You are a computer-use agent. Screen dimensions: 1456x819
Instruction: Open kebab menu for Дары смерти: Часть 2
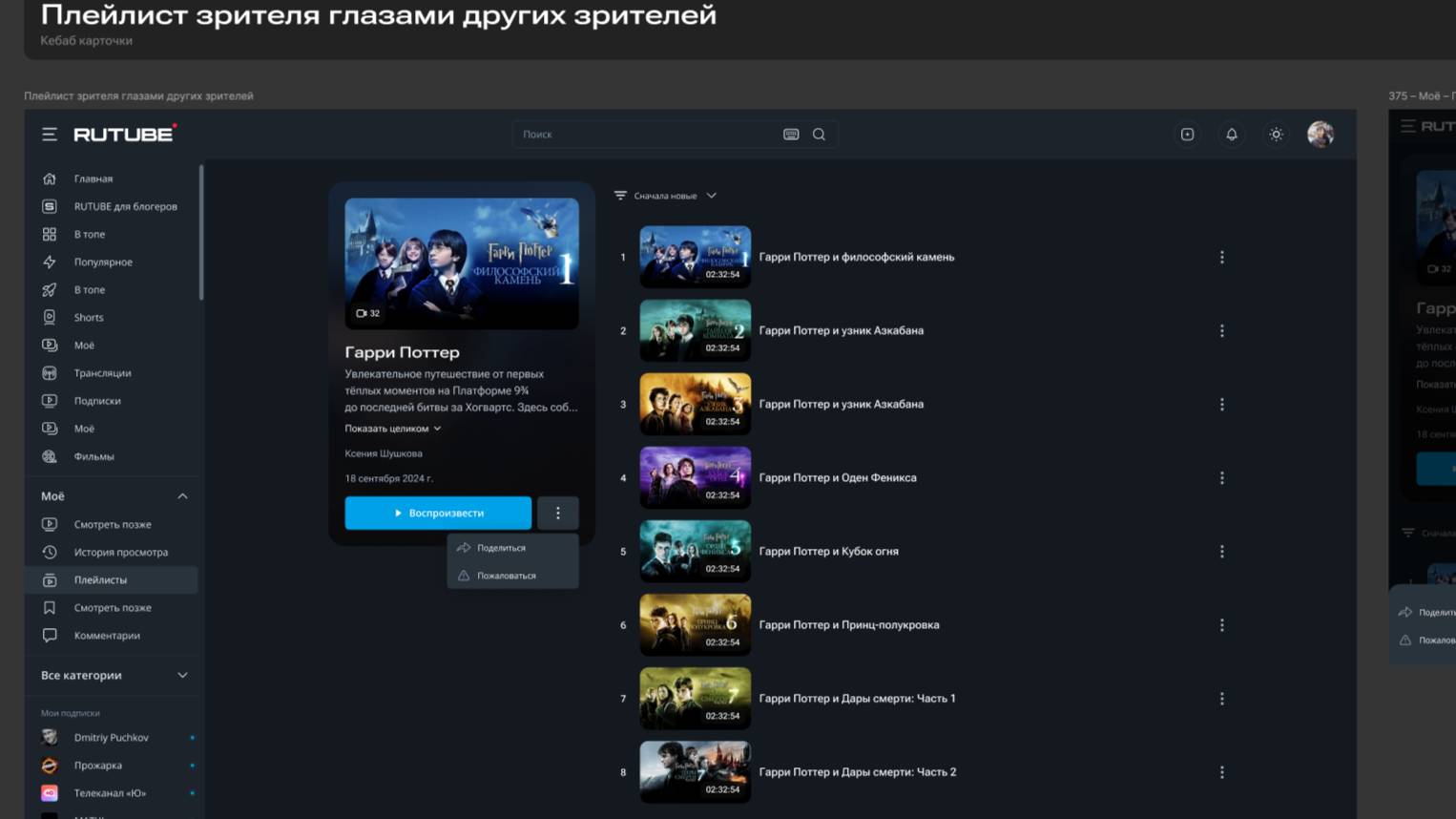[x=1221, y=772]
